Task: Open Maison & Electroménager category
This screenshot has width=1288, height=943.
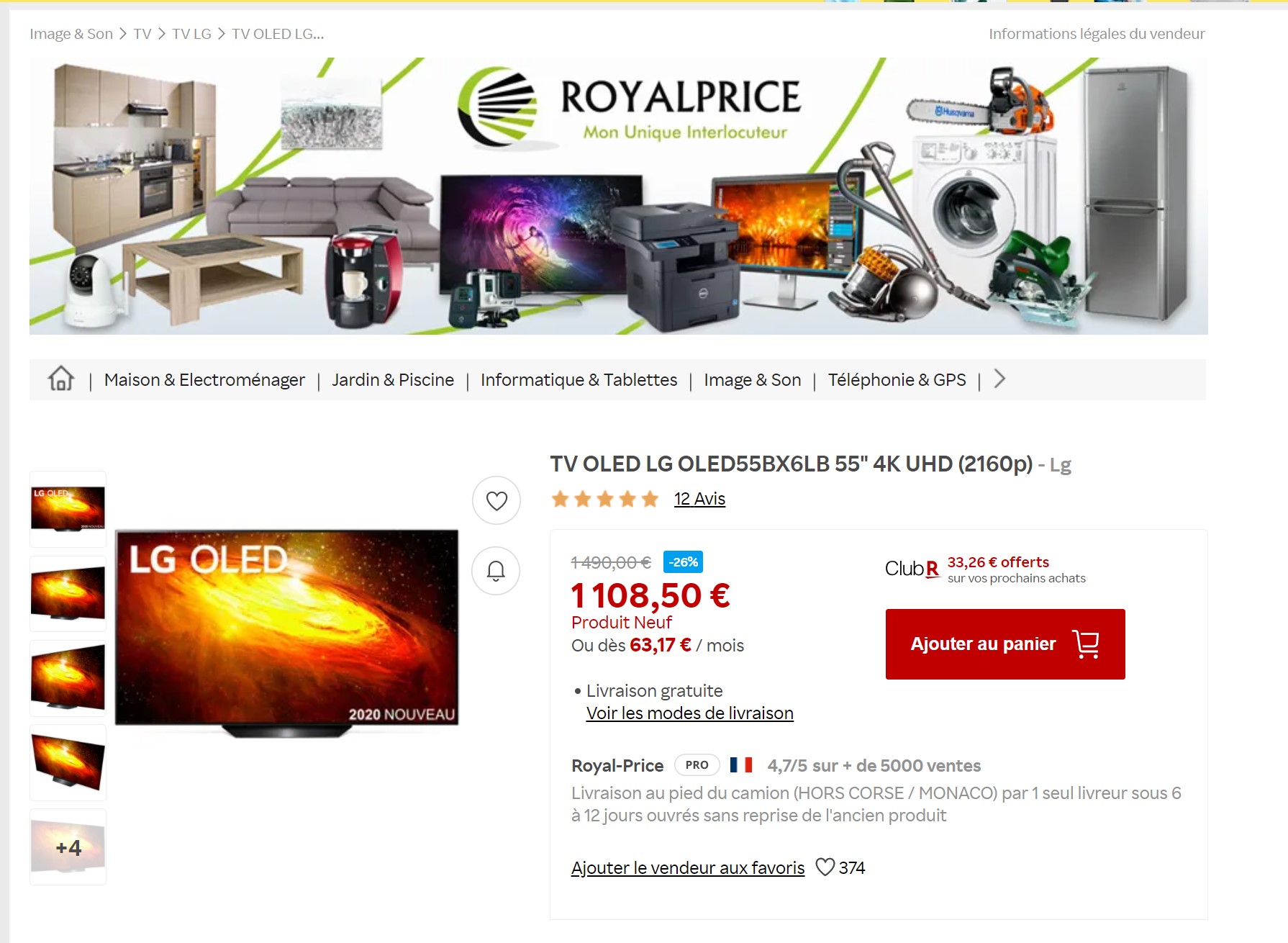Action: (x=204, y=379)
